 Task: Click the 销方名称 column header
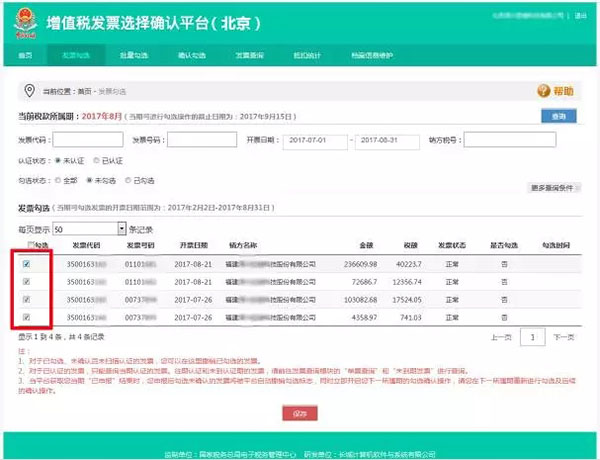pyautogui.click(x=243, y=245)
